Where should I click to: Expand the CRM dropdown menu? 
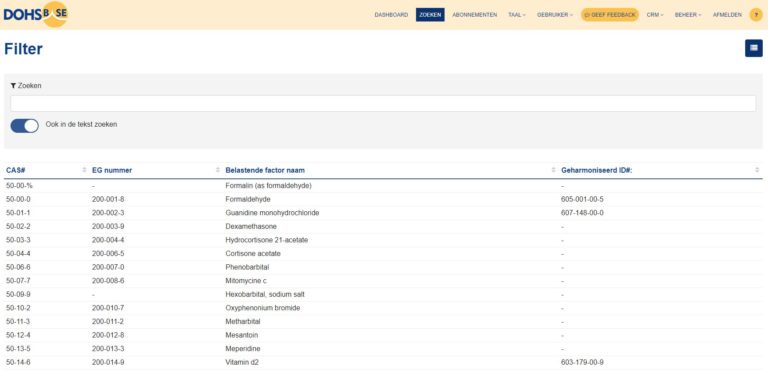[x=655, y=15]
